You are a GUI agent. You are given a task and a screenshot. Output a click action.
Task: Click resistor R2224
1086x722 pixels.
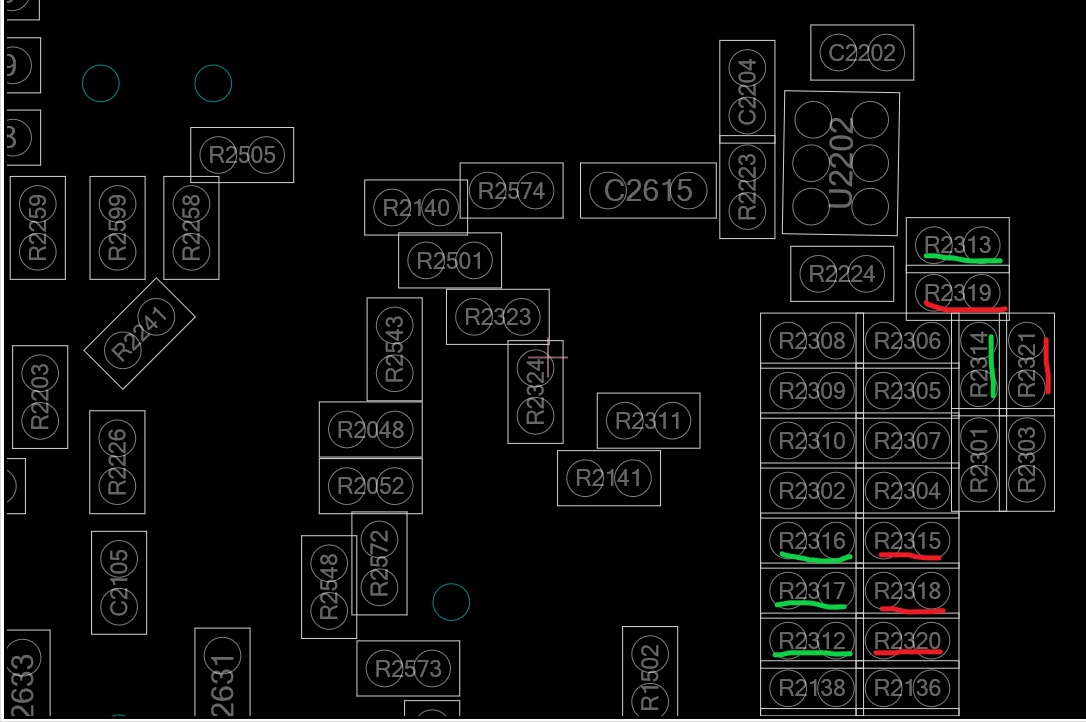842,274
